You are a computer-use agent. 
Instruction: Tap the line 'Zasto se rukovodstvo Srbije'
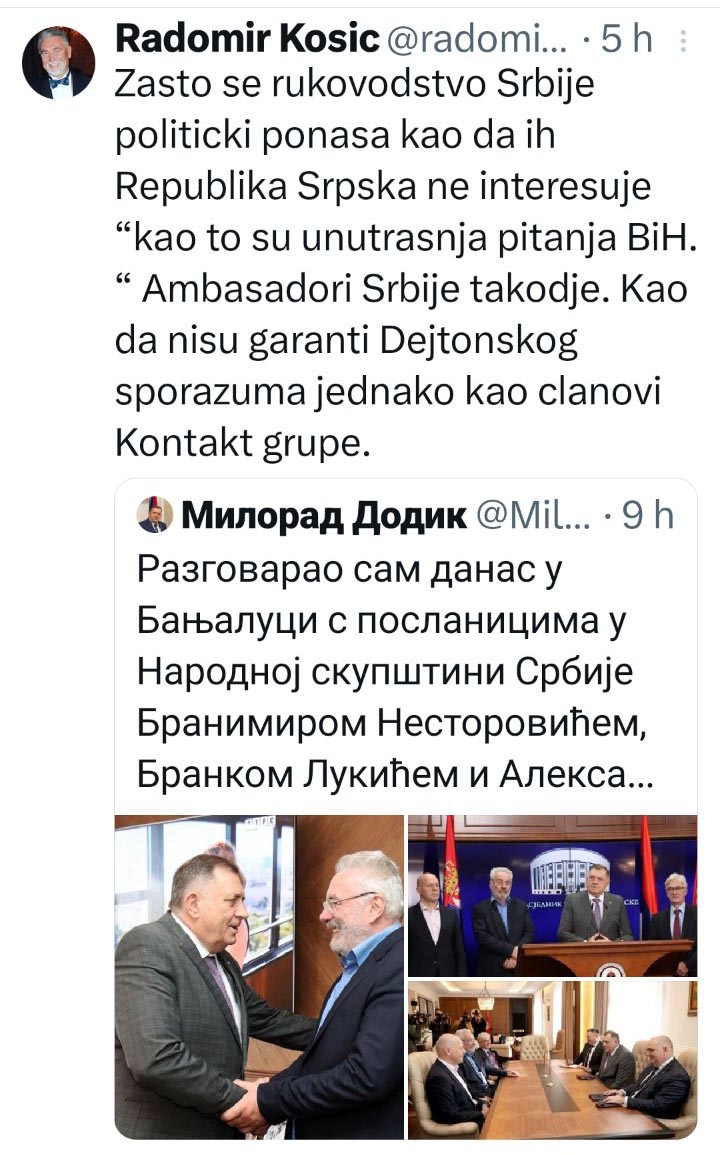pyautogui.click(x=354, y=85)
